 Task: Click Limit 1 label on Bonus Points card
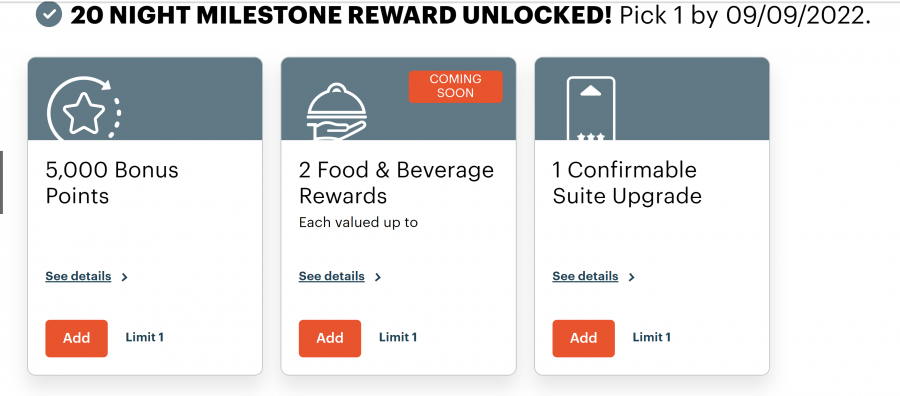(x=145, y=337)
